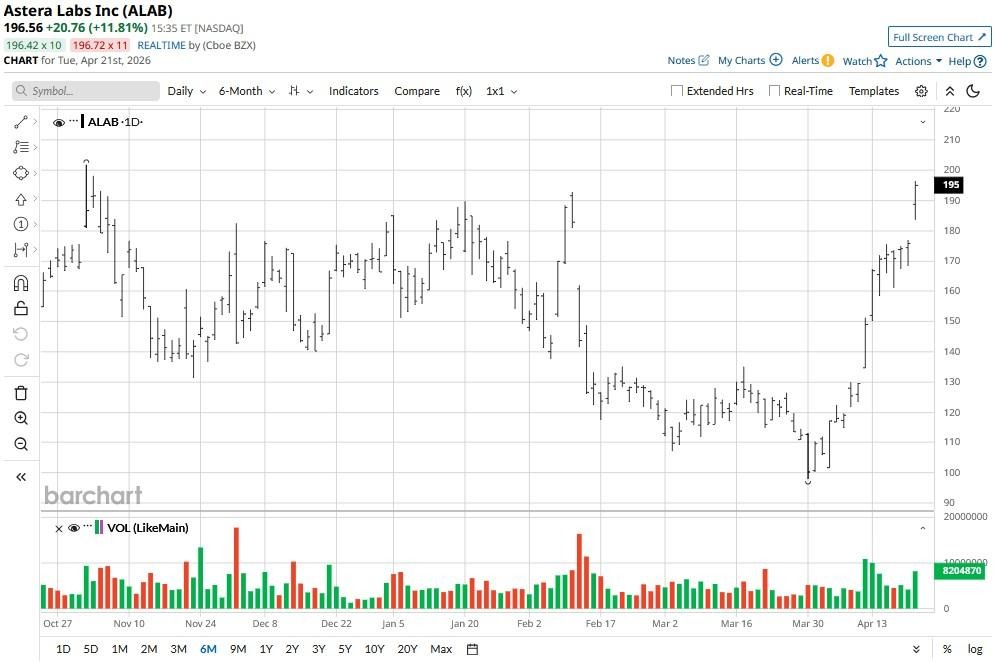The image size is (996, 662).
Task: Select the arrow marker tool
Action: (21, 199)
